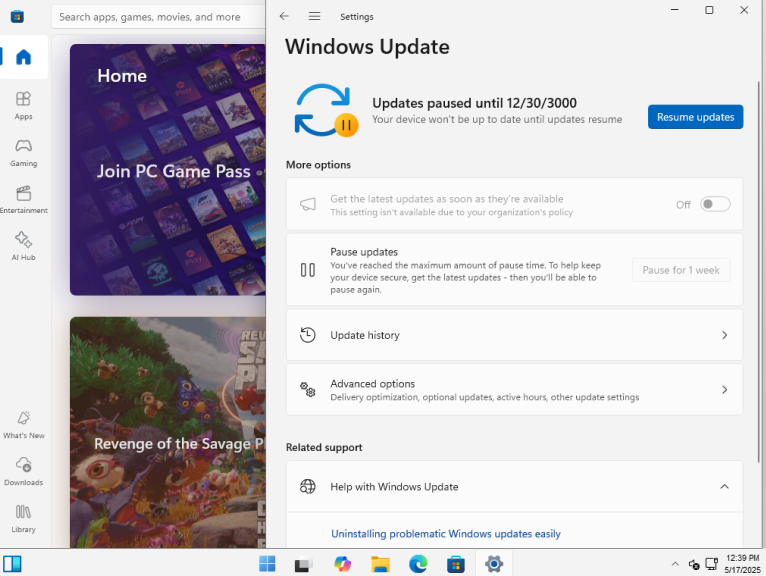Click the Microsoft Store logo icon
The width and height of the screenshot is (766, 576).
coord(17,17)
